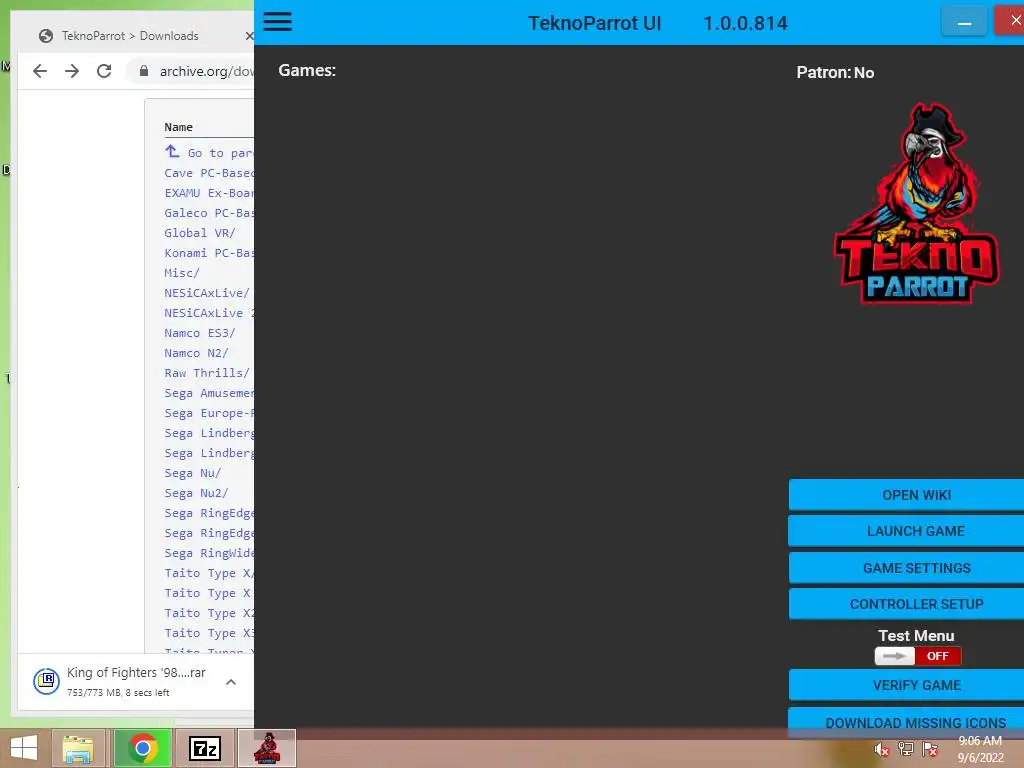Open the Global VR/ folder link
This screenshot has width=1024, height=768.
tap(200, 233)
